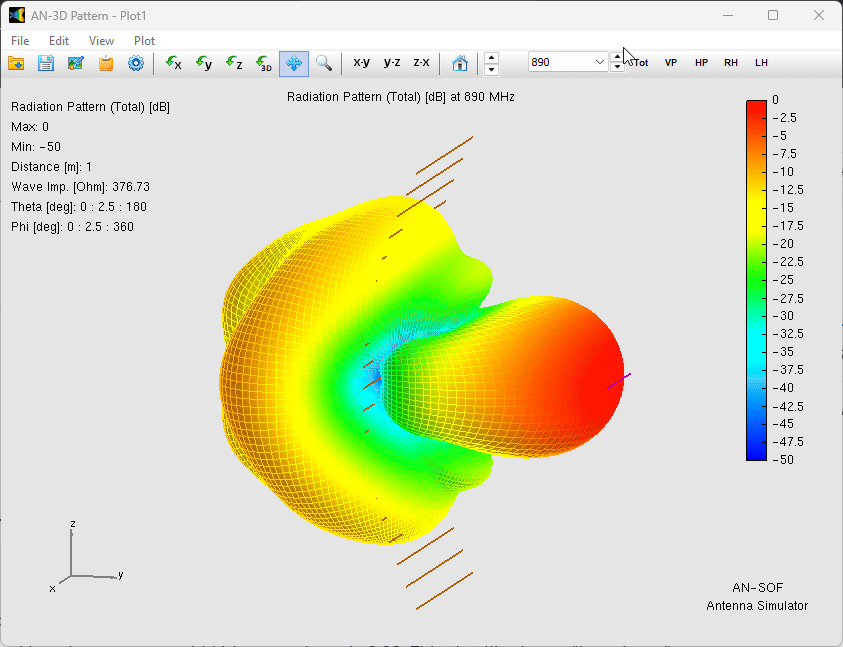Viewport: 843px width, 647px height.
Task: Rotate the pattern around the y axis
Action: [204, 63]
